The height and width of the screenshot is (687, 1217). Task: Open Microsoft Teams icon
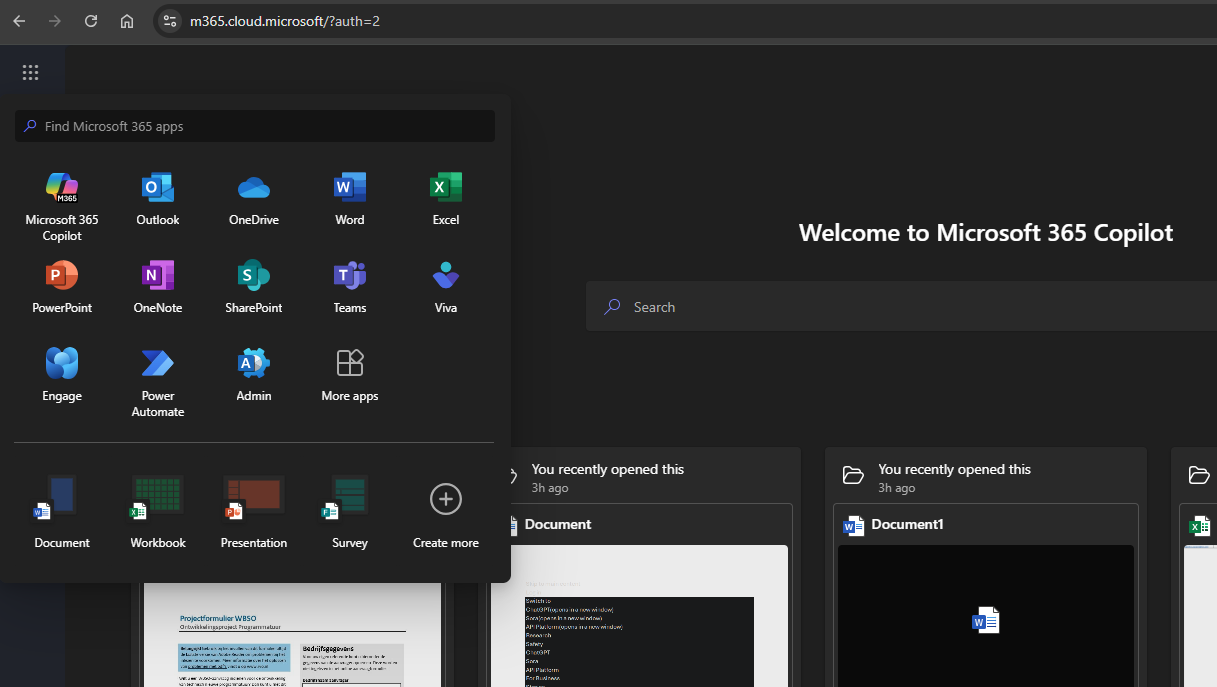pos(350,276)
